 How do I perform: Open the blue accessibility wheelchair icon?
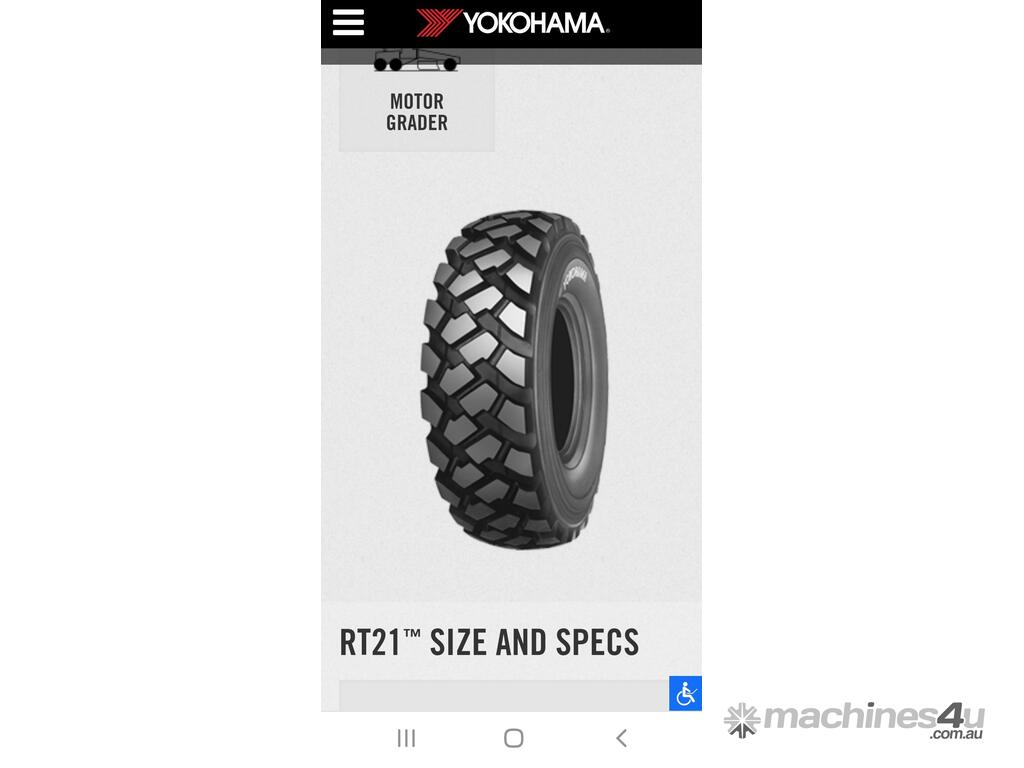tap(685, 694)
